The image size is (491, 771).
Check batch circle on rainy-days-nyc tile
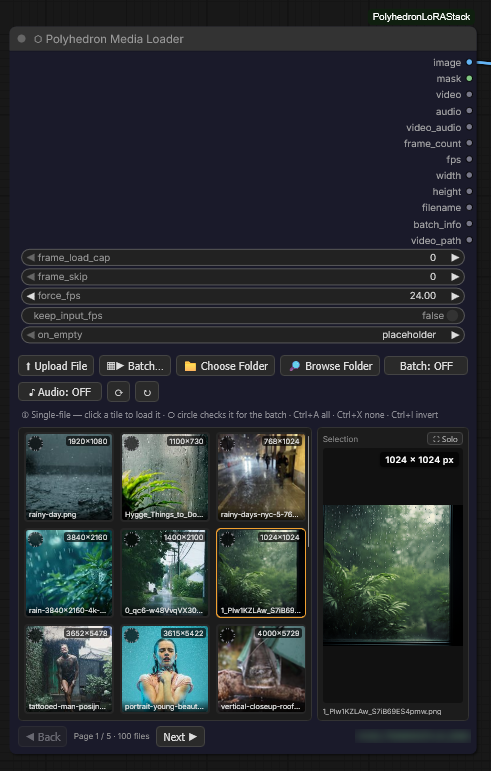click(227, 444)
